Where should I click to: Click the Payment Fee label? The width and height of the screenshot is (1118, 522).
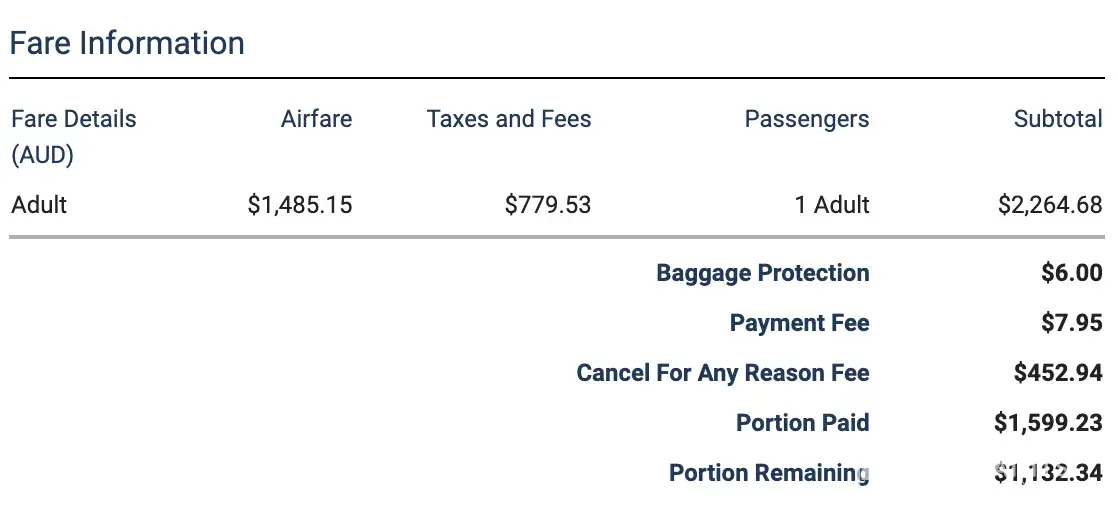(x=799, y=323)
